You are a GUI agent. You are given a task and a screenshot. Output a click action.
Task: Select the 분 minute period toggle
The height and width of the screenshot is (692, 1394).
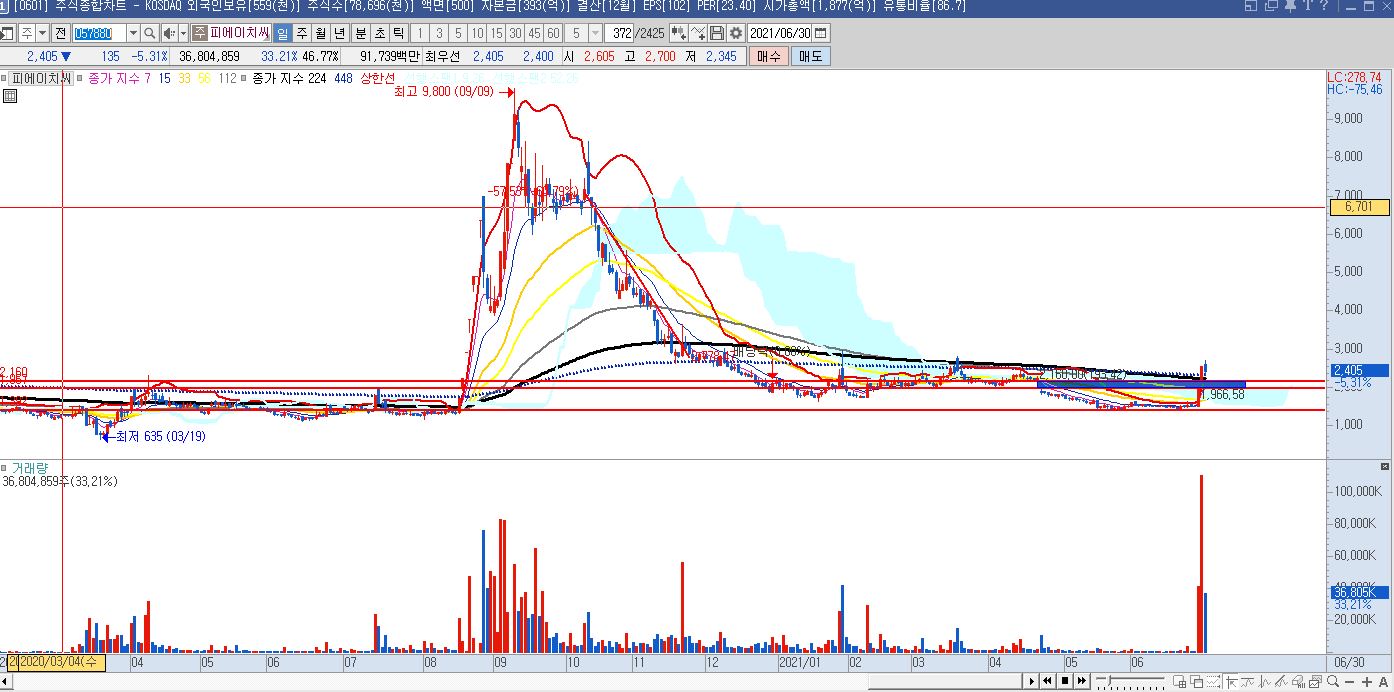click(360, 33)
